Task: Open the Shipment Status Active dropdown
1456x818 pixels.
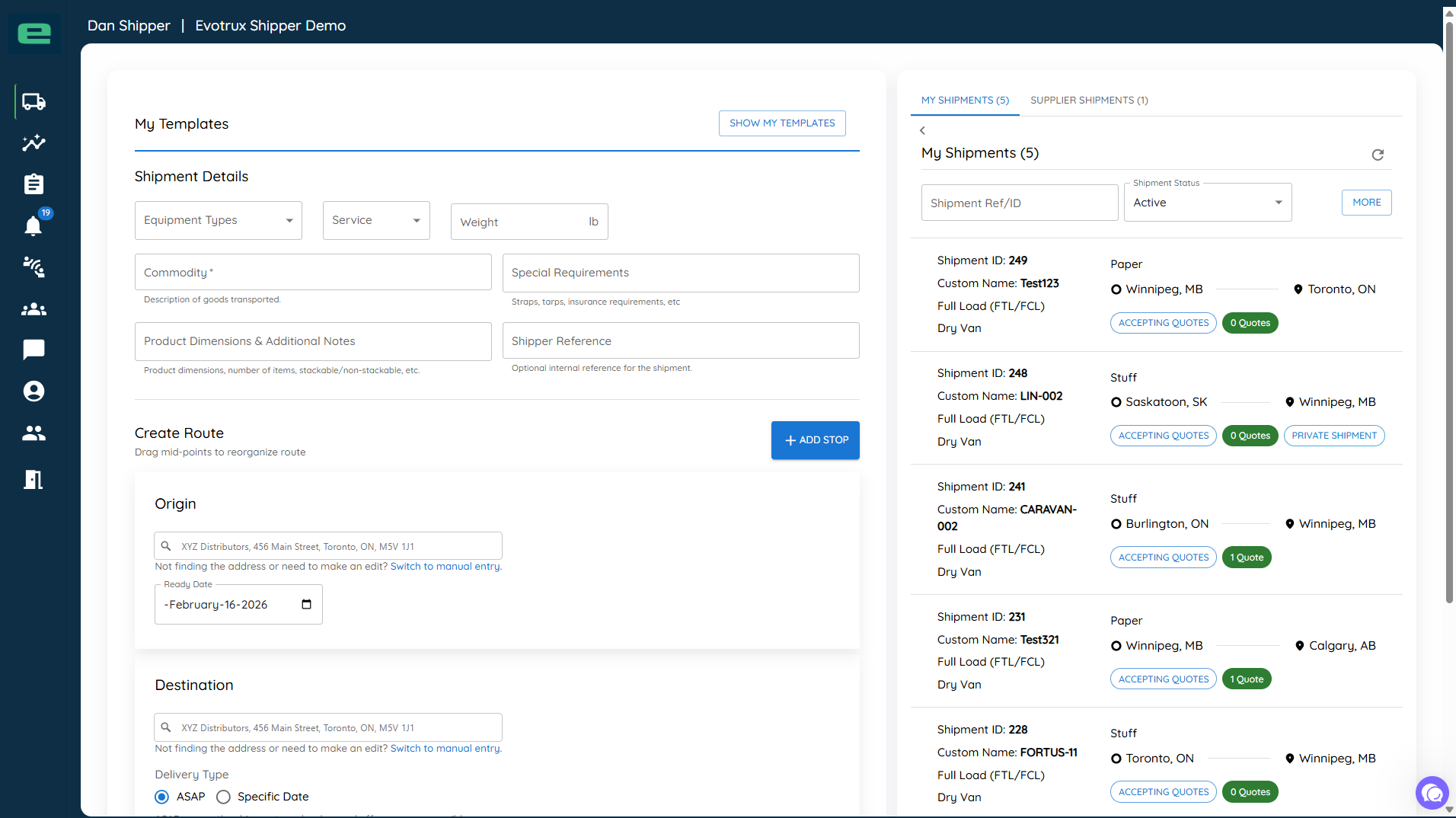Action: (x=1208, y=203)
